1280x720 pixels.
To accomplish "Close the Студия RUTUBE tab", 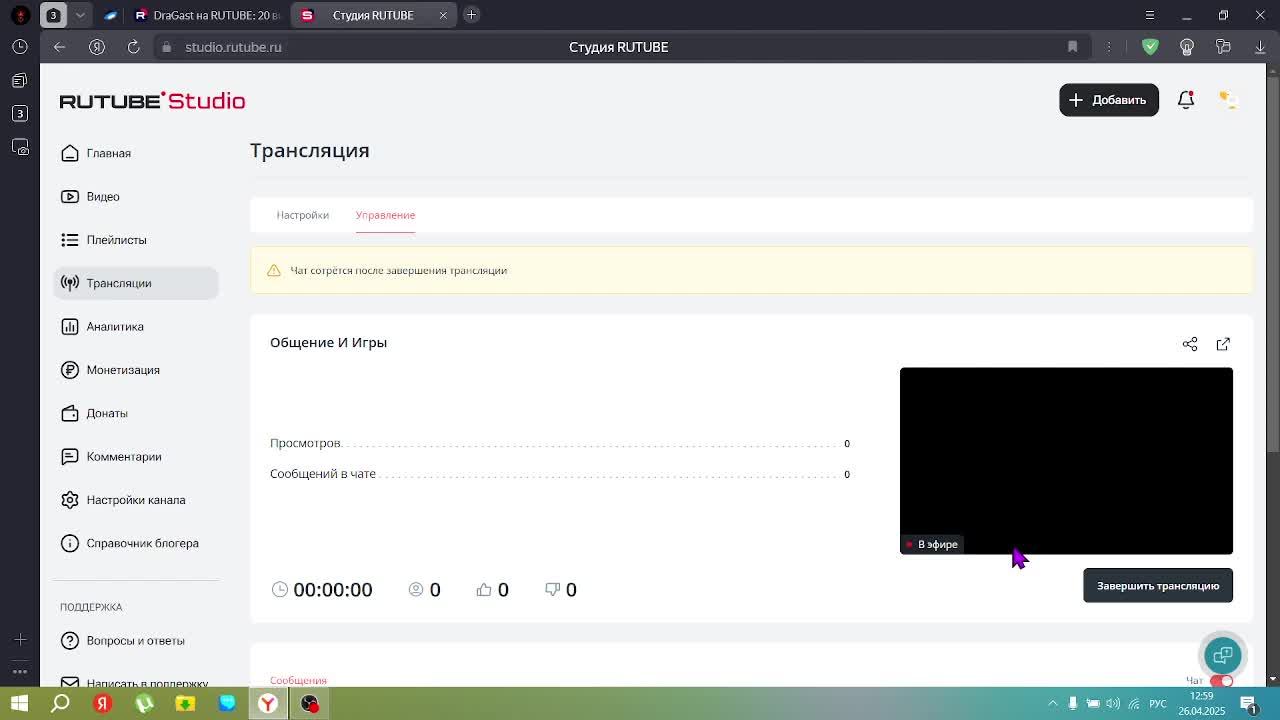I will tap(443, 15).
